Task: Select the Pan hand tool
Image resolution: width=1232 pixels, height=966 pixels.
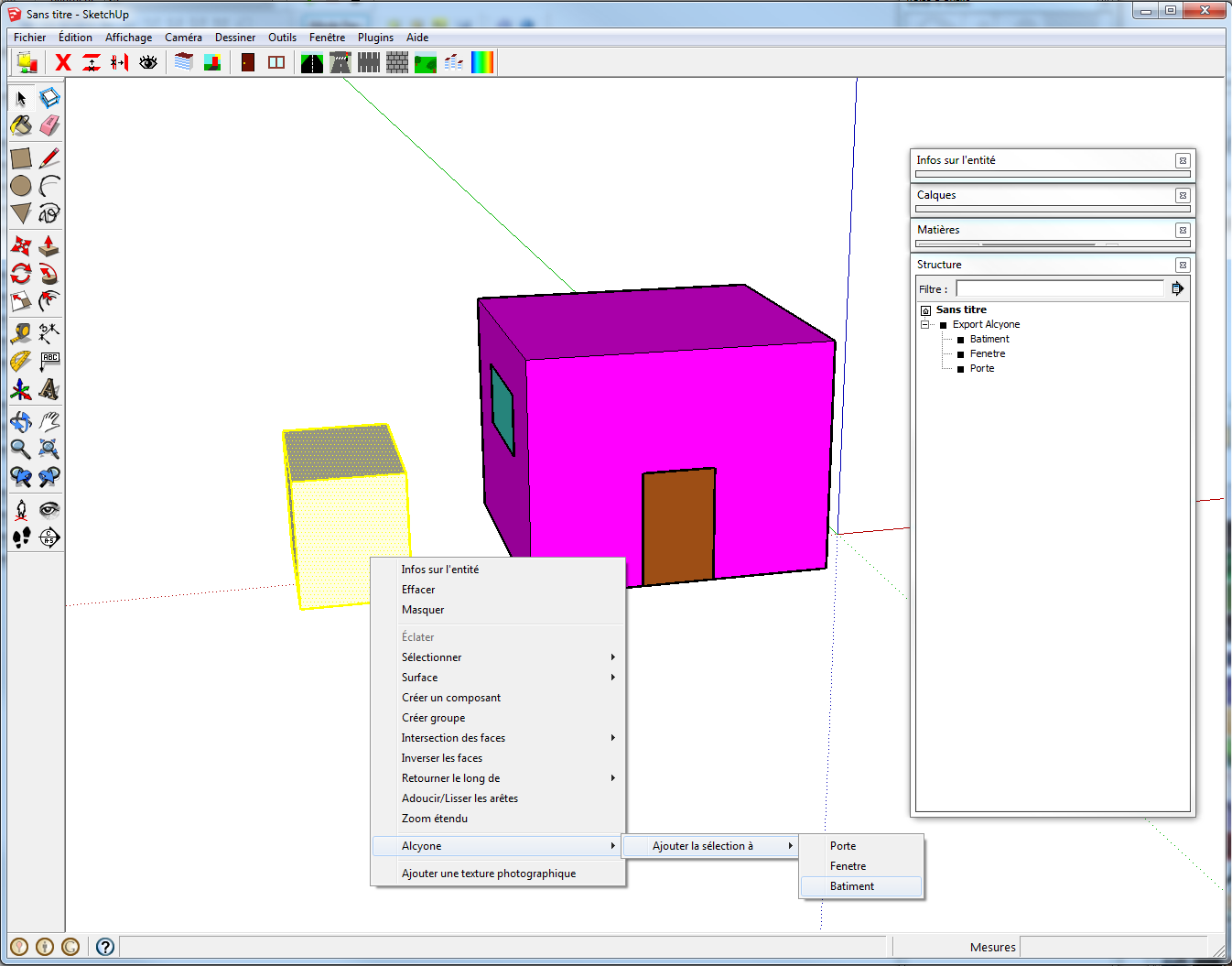Action: pos(49,421)
